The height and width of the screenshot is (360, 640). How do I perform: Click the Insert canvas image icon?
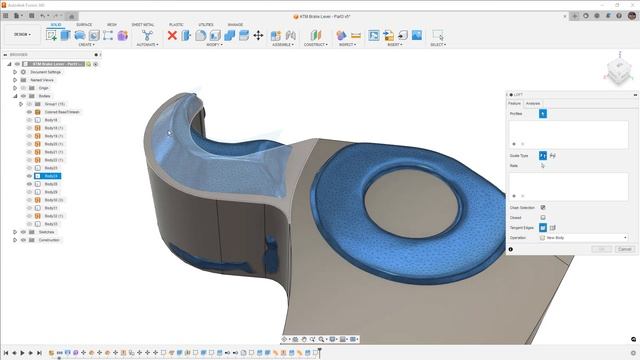[417, 36]
